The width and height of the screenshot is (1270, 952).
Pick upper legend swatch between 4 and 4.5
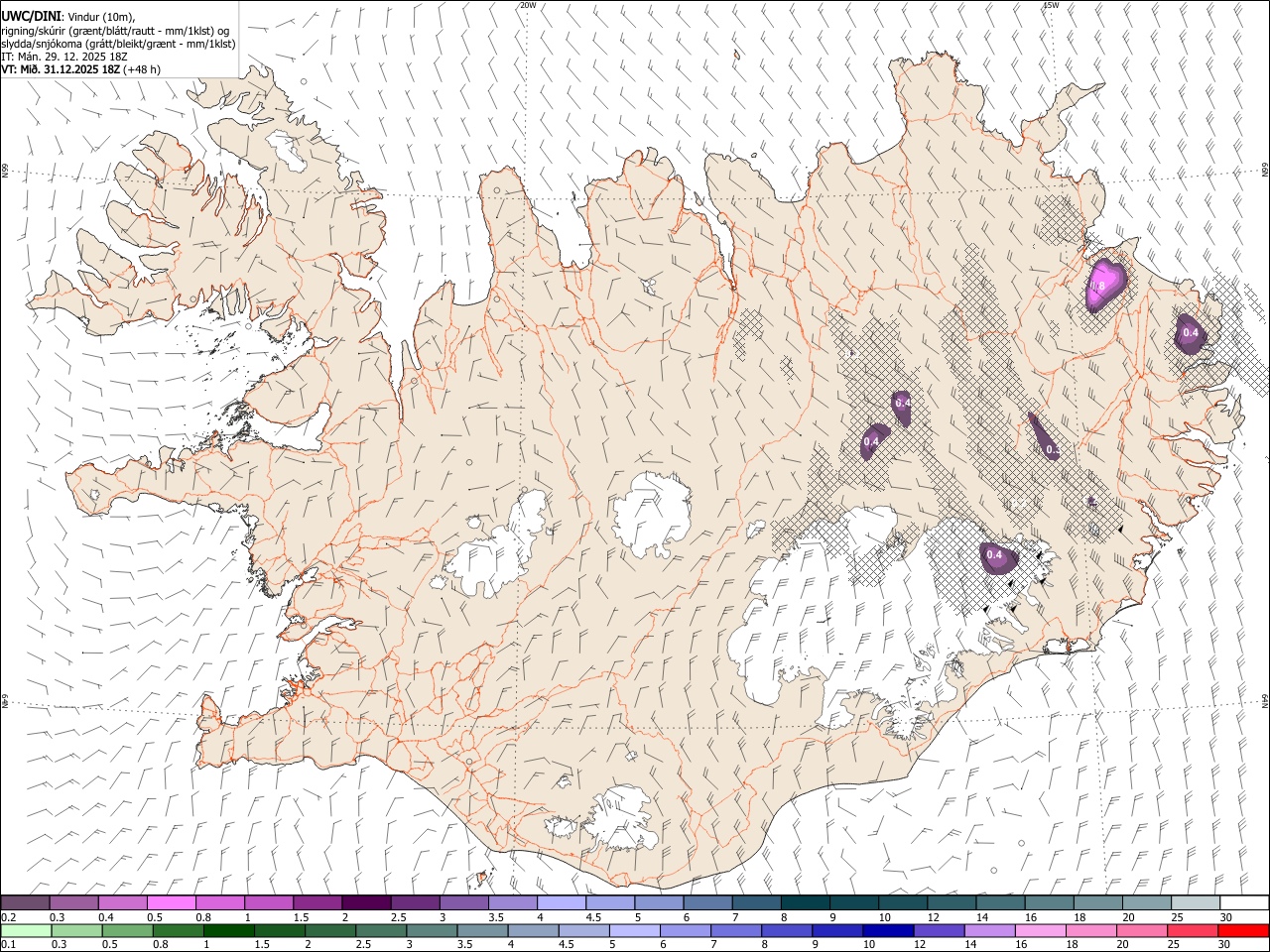pos(562,902)
